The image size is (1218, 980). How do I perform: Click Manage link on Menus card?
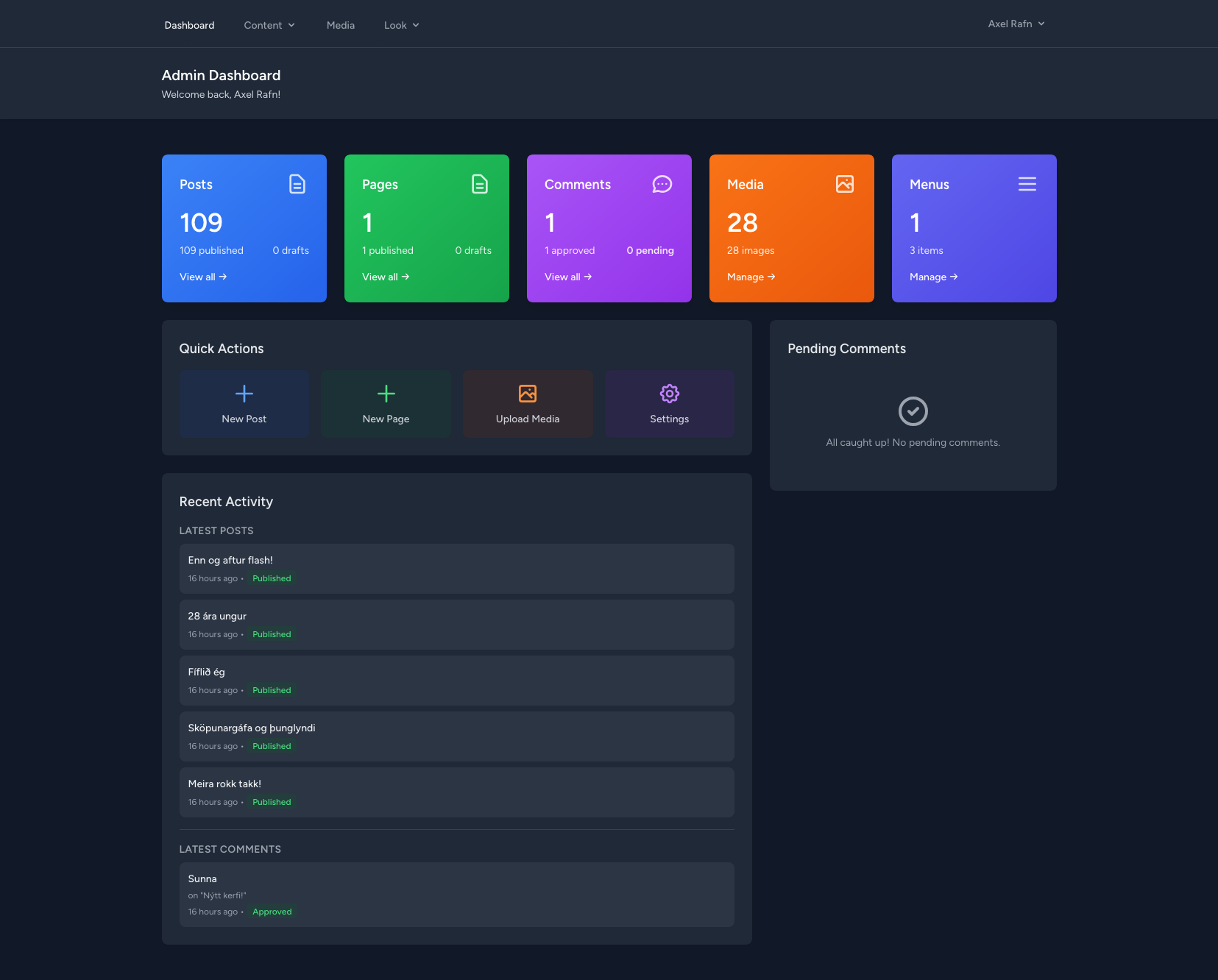coord(933,277)
